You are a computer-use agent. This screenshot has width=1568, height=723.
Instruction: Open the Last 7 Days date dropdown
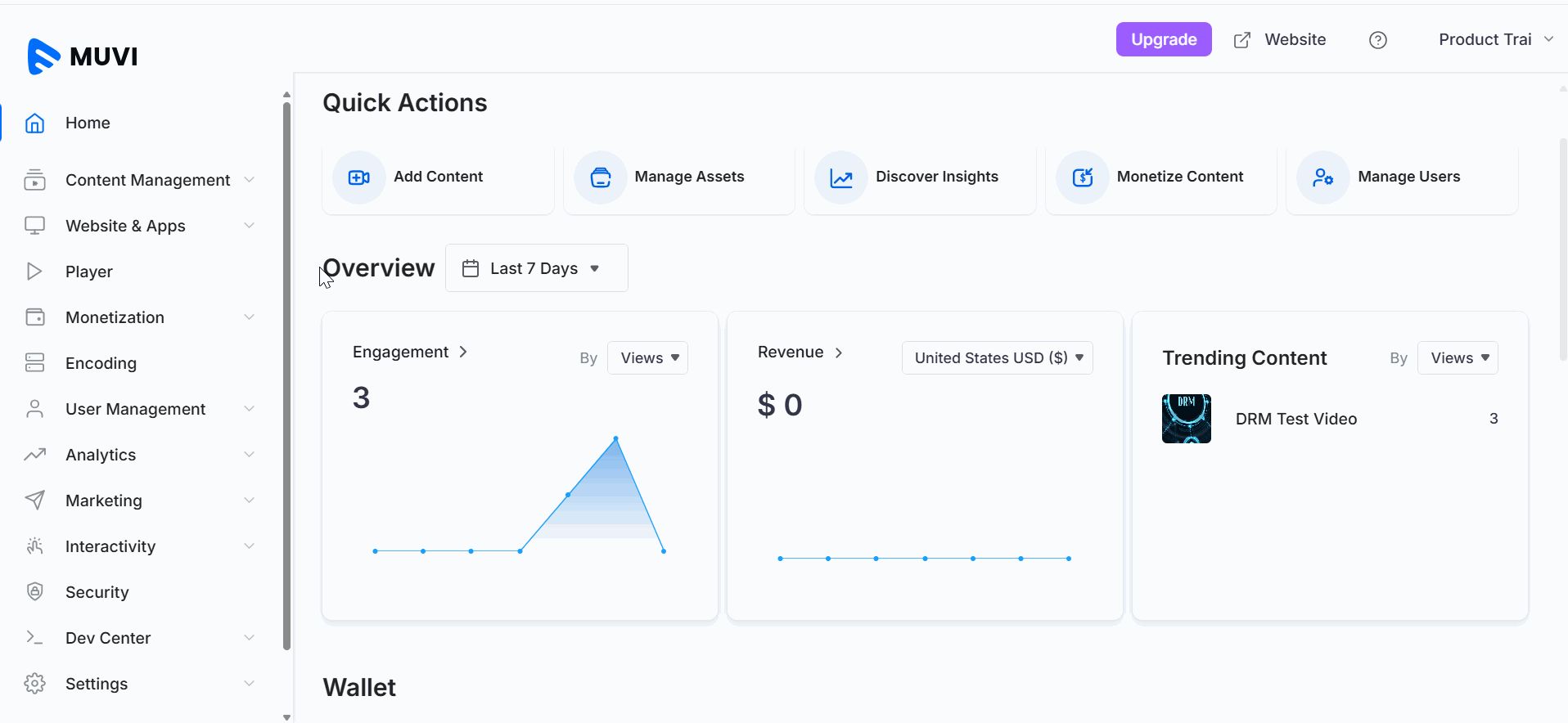(x=536, y=268)
